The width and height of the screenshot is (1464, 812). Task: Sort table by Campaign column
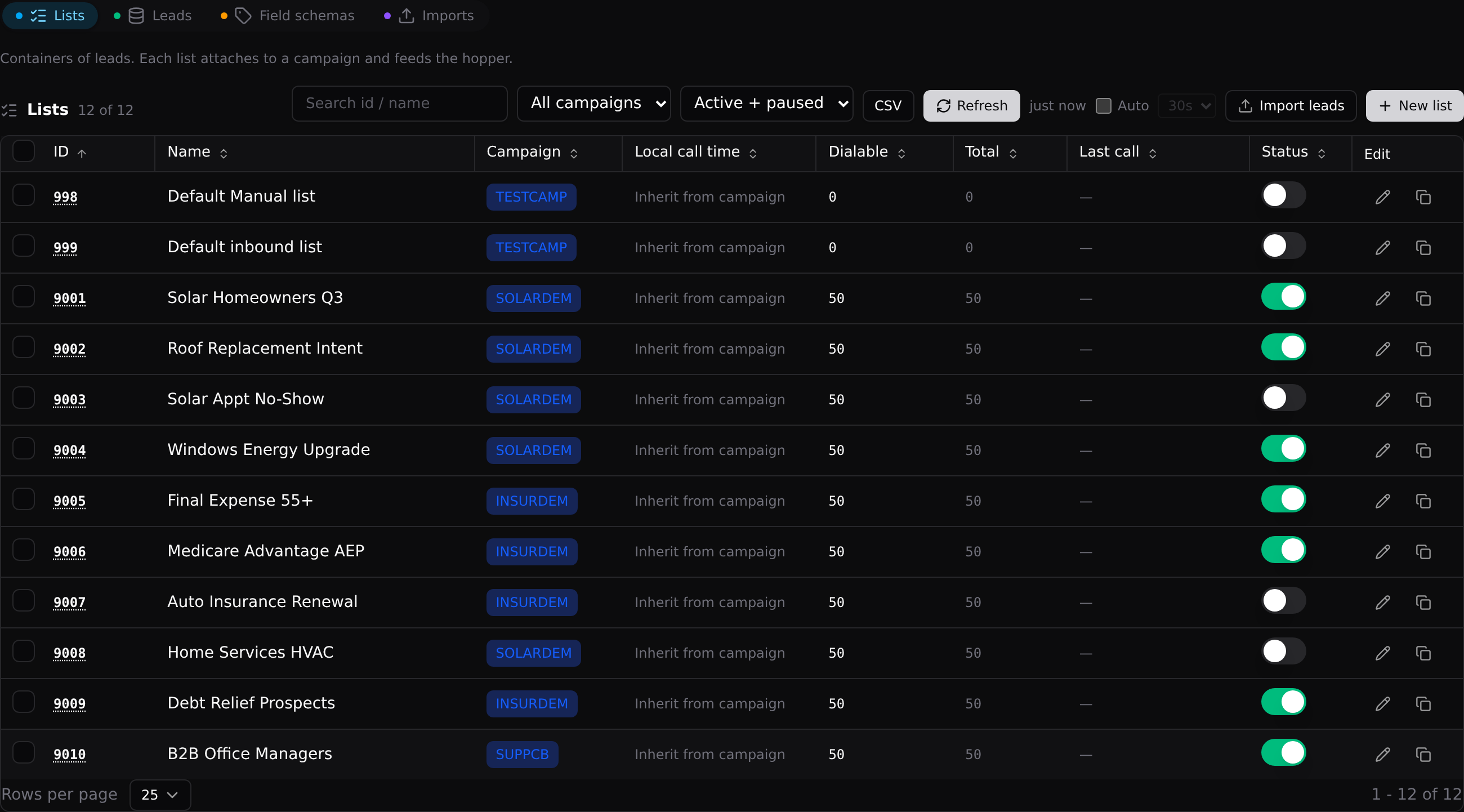tap(532, 152)
